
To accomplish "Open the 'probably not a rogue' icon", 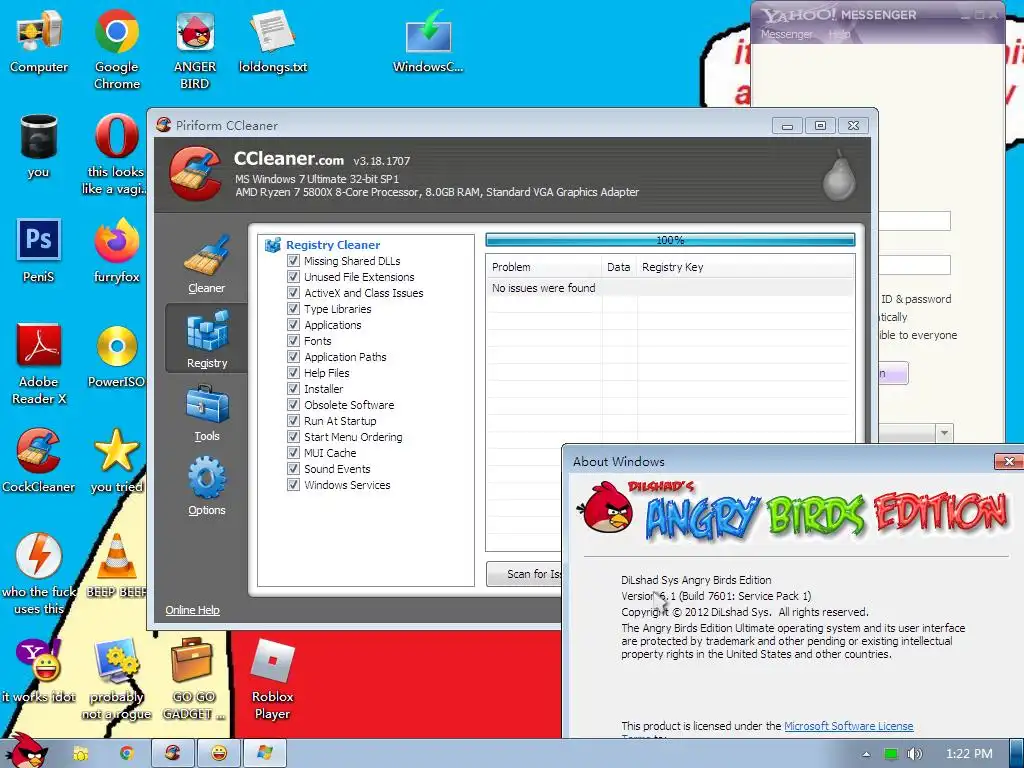I will [116, 678].
